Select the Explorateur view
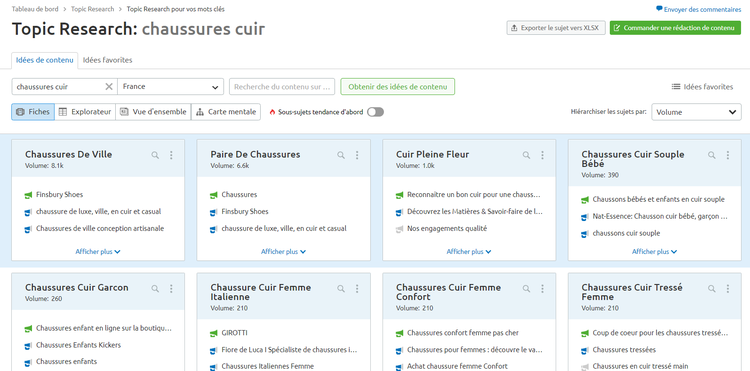 (85, 112)
